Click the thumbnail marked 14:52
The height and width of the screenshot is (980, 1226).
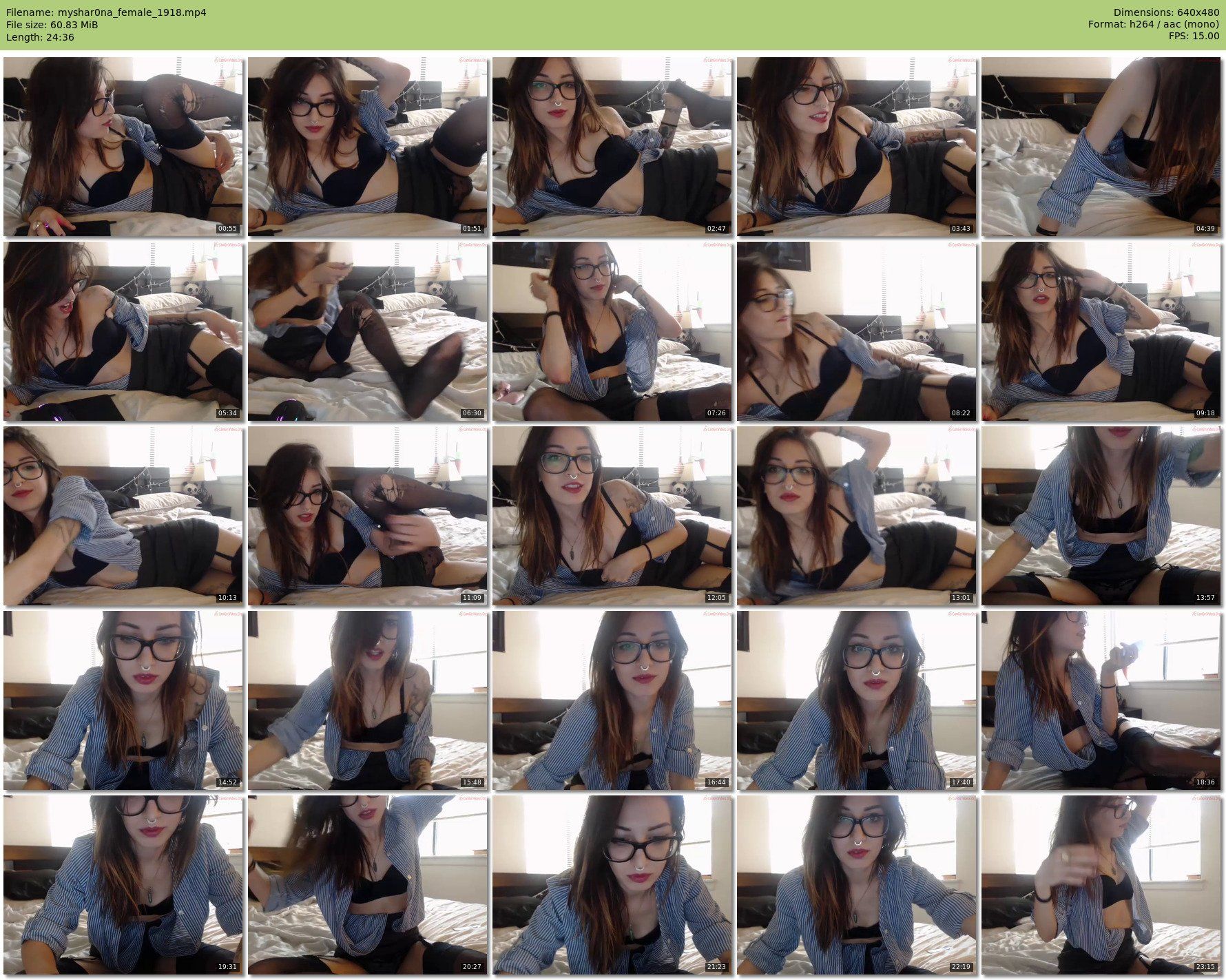[x=123, y=700]
